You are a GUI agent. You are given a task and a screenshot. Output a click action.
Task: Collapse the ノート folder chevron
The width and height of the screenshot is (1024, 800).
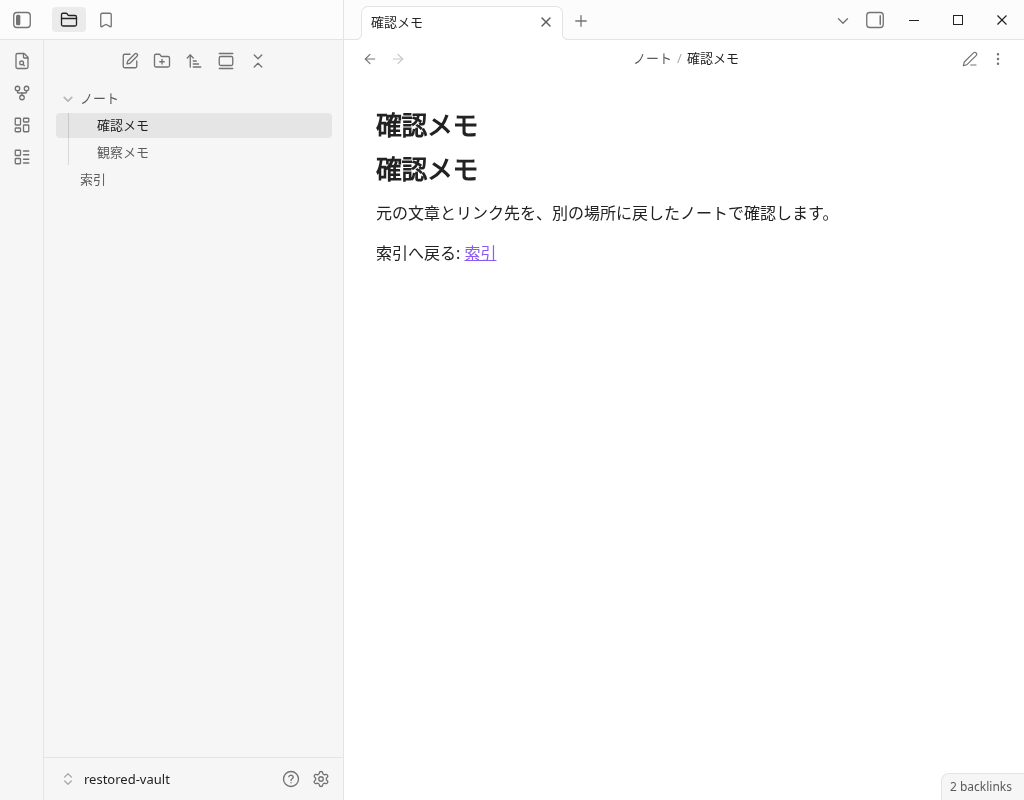pos(67,99)
